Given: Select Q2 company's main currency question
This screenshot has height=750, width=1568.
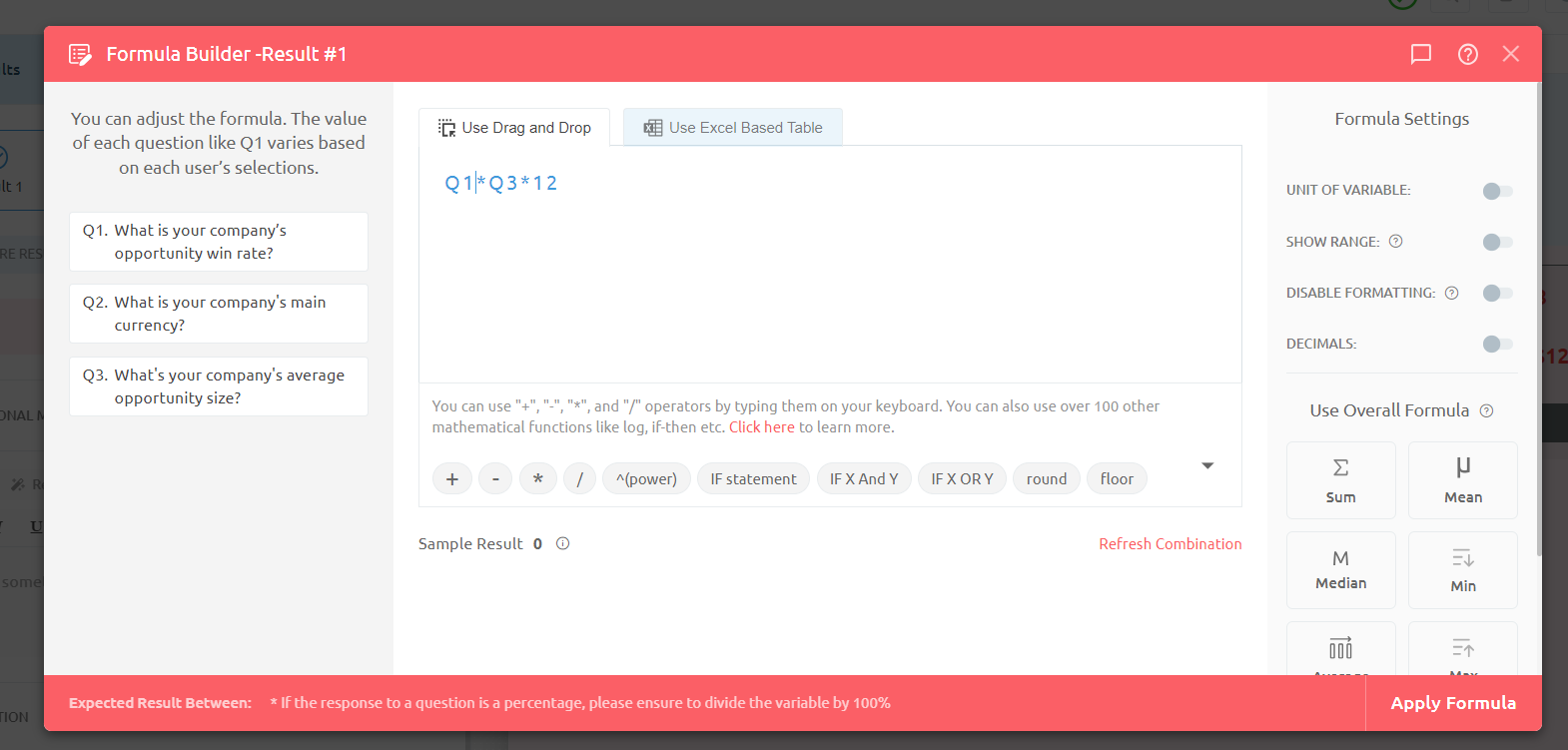Looking at the screenshot, I should coord(219,314).
